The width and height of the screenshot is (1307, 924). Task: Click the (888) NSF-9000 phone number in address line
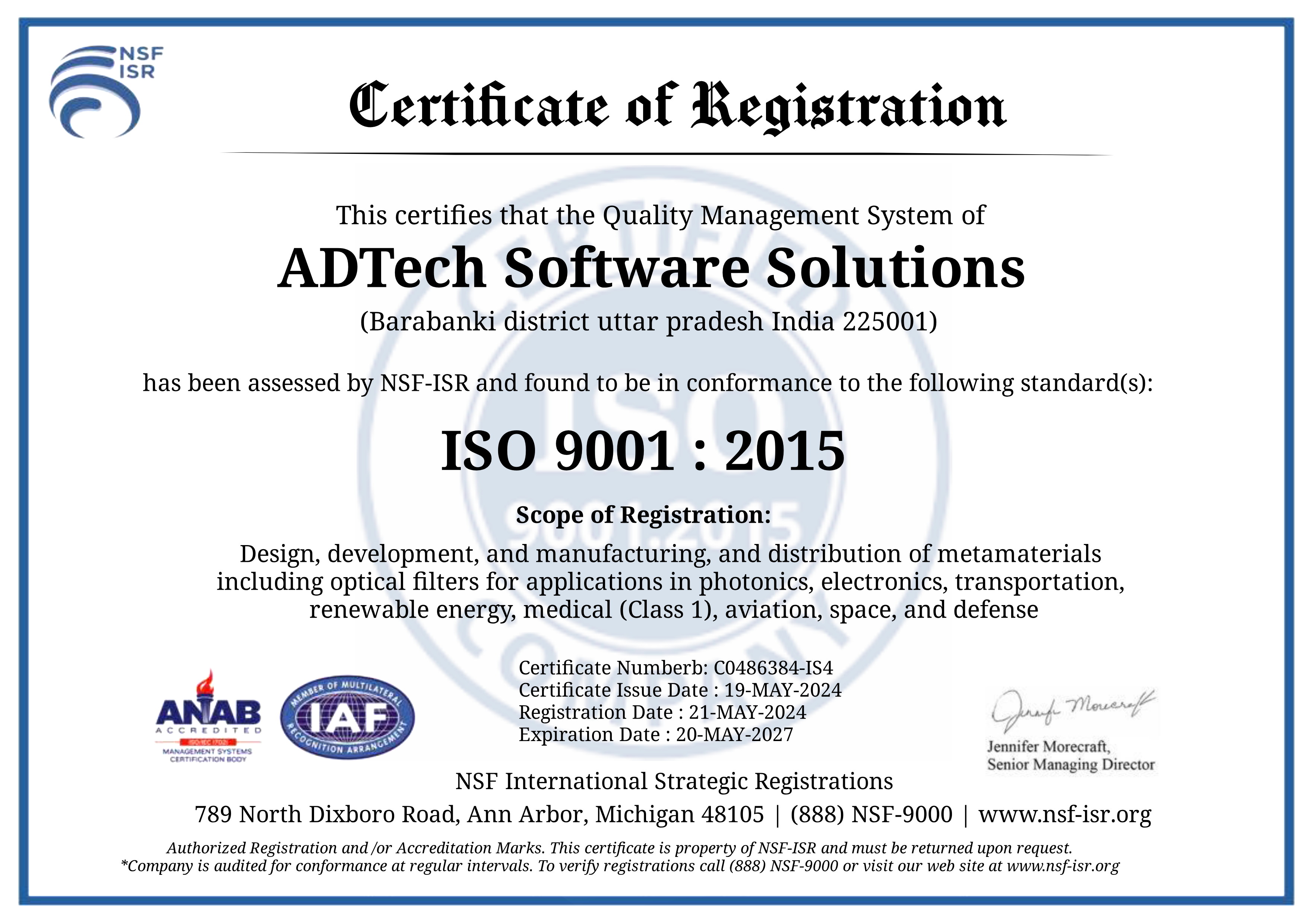tap(871, 815)
